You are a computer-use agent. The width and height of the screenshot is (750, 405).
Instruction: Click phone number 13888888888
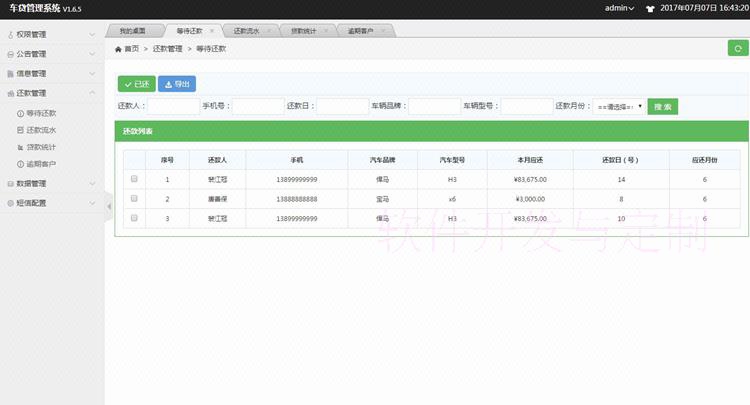(297, 199)
